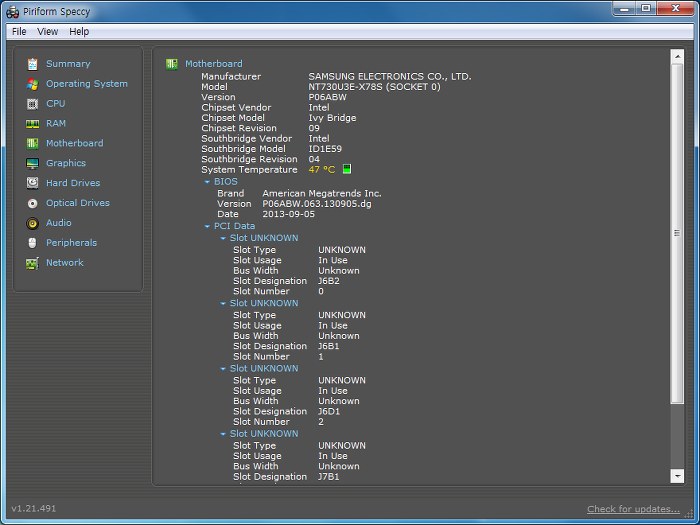Screen dimensions: 700x525
Task: Click version number v1.21.491
Action: [34, 508]
